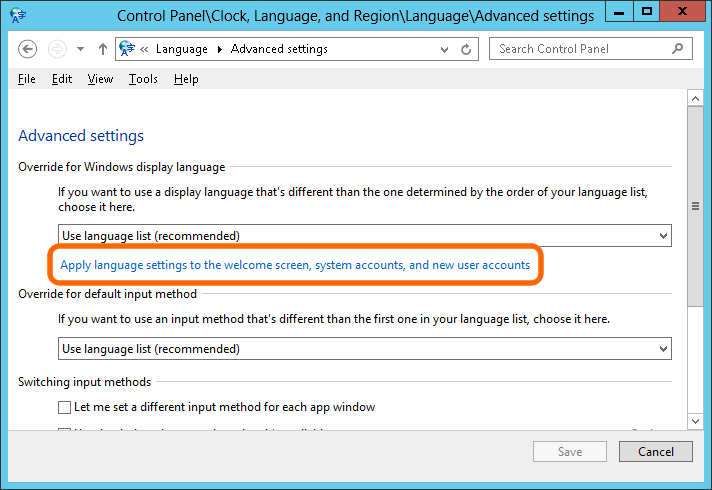Open Apply language settings to welcome screen link
Image resolution: width=712 pixels, height=490 pixels.
(295, 265)
